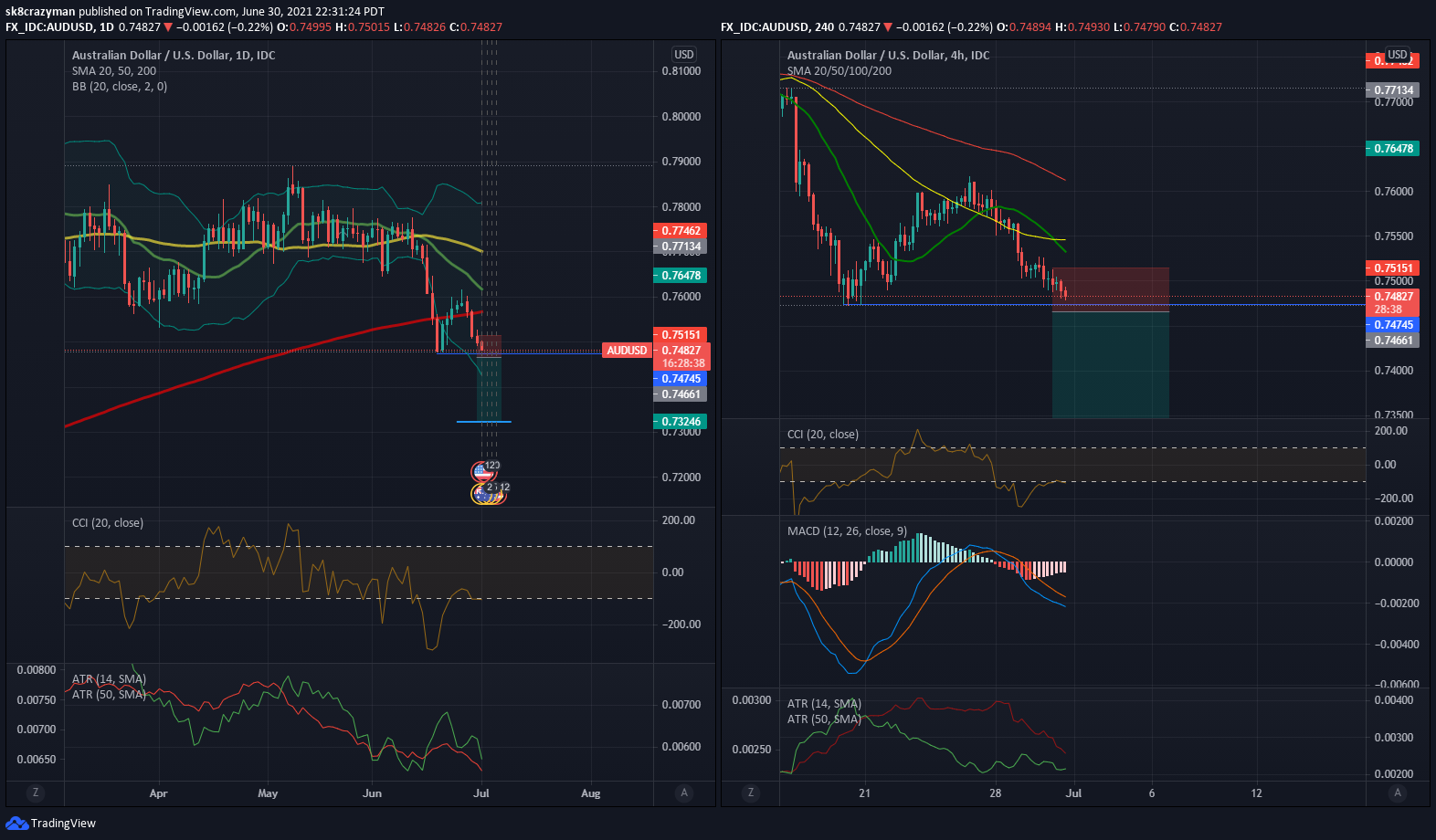Viewport: 1436px width, 840px height.
Task: Select the daily chart 'ATR (14, SMA)' legend
Action: (x=109, y=678)
